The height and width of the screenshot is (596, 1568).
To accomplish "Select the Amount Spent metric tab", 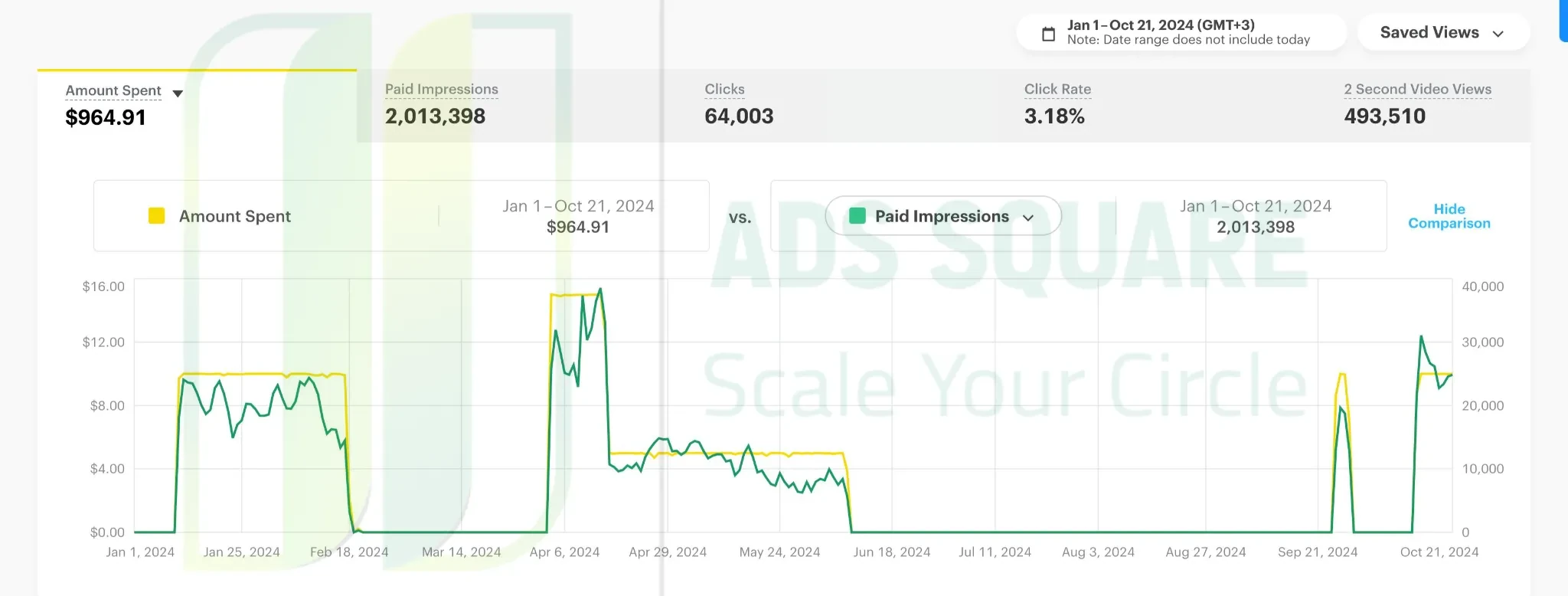I will (197, 106).
